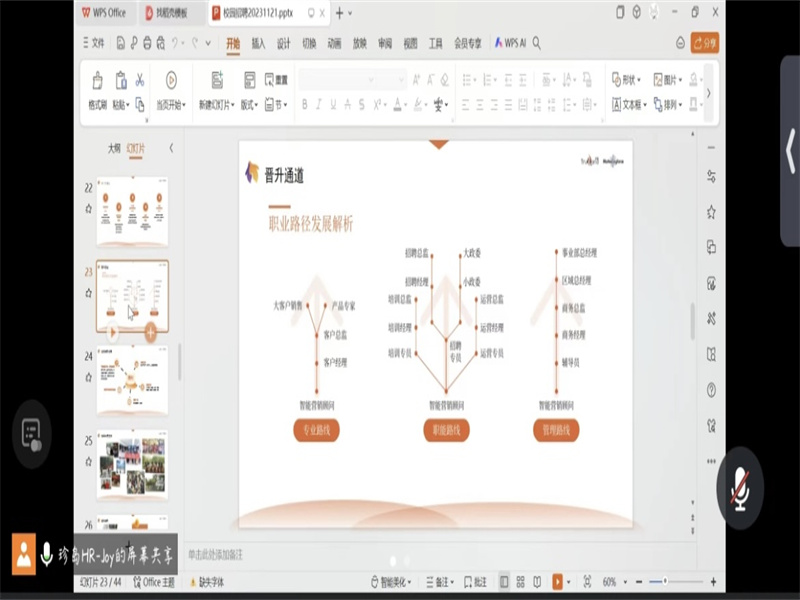This screenshot has height=600, width=800.
Task: Start slideshow from current slide (当页开始)
Action: point(171,89)
